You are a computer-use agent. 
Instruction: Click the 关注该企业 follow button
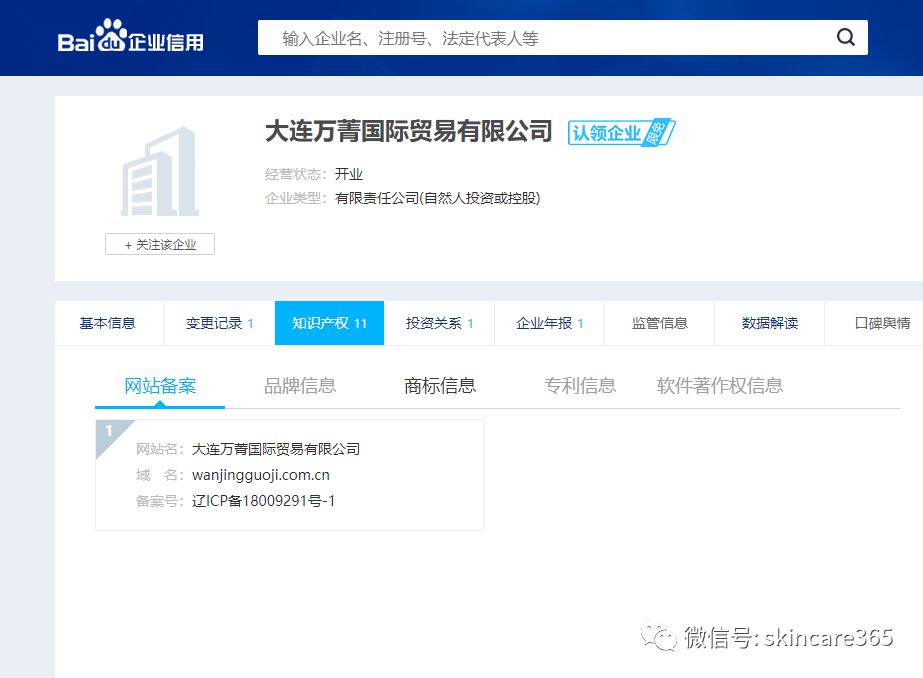pos(159,244)
